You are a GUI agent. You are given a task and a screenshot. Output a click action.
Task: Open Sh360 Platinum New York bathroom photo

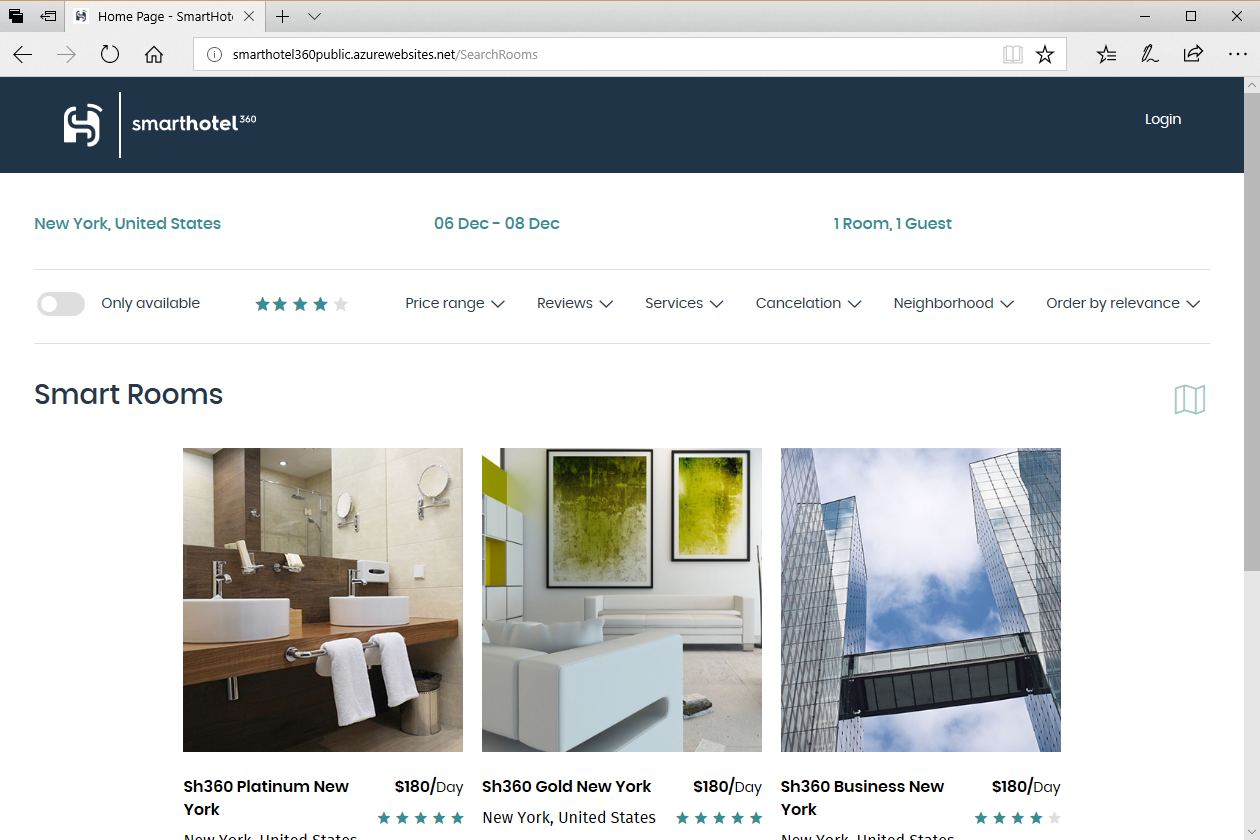(323, 600)
